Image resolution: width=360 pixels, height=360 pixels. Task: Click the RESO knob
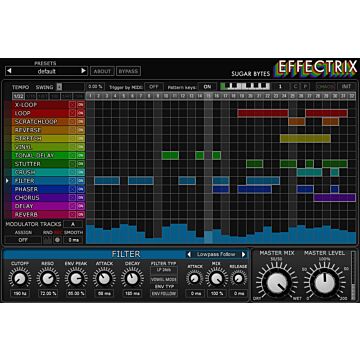tap(48, 278)
